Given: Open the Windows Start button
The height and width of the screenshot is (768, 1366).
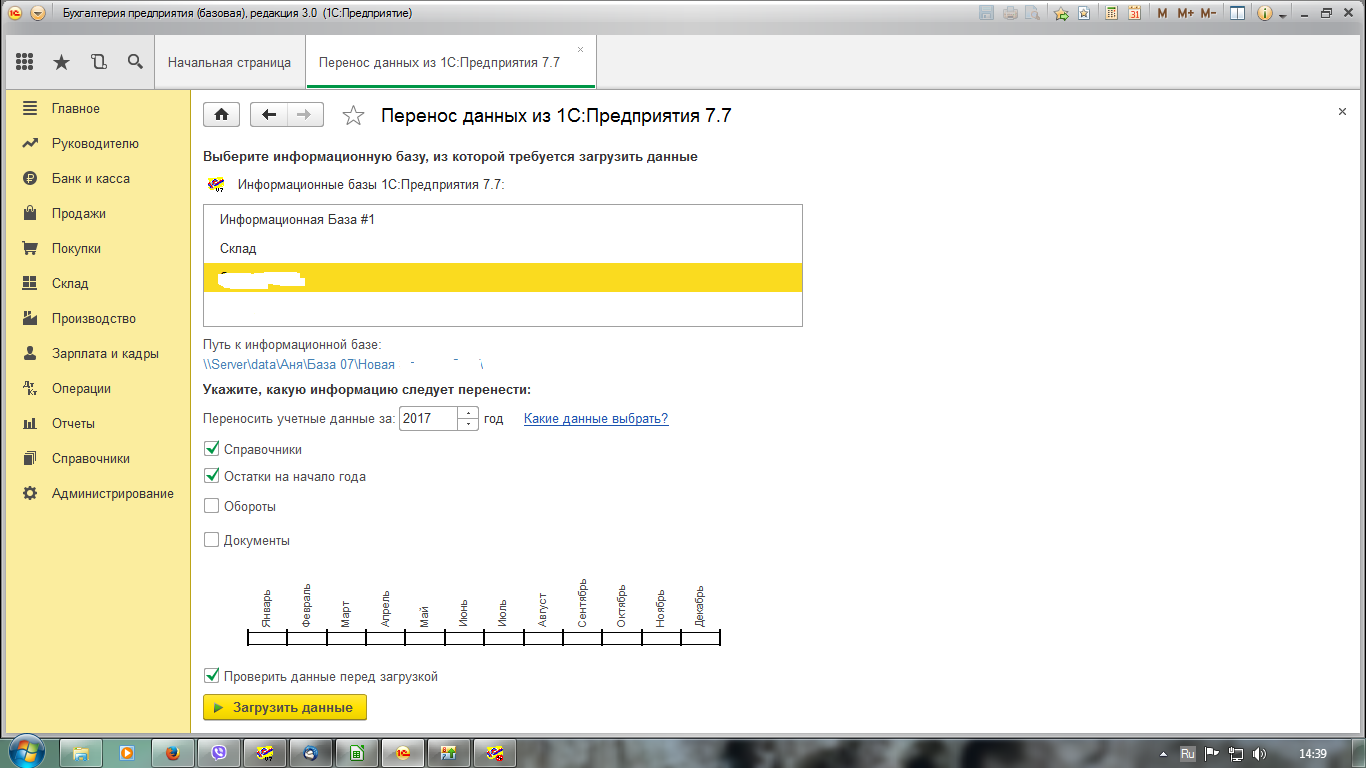Looking at the screenshot, I should point(26,752).
